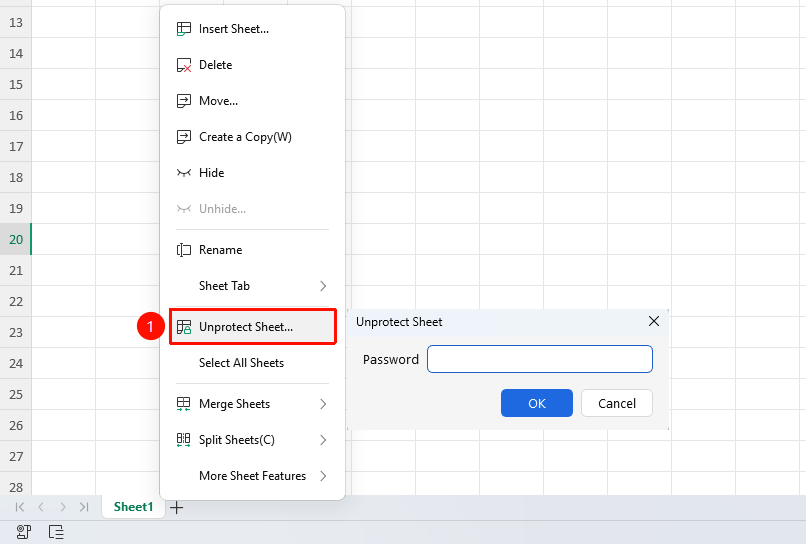The image size is (806, 544).
Task: Select row header 19
Action: tap(16, 208)
